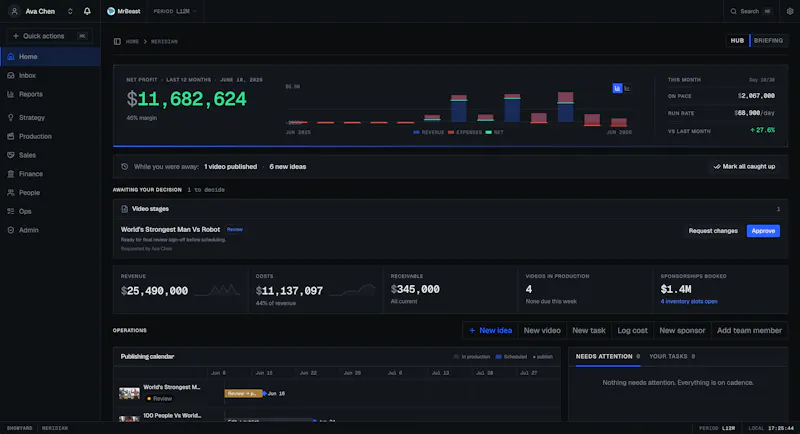
Task: Toggle the NET legend series
Action: pyautogui.click(x=494, y=132)
